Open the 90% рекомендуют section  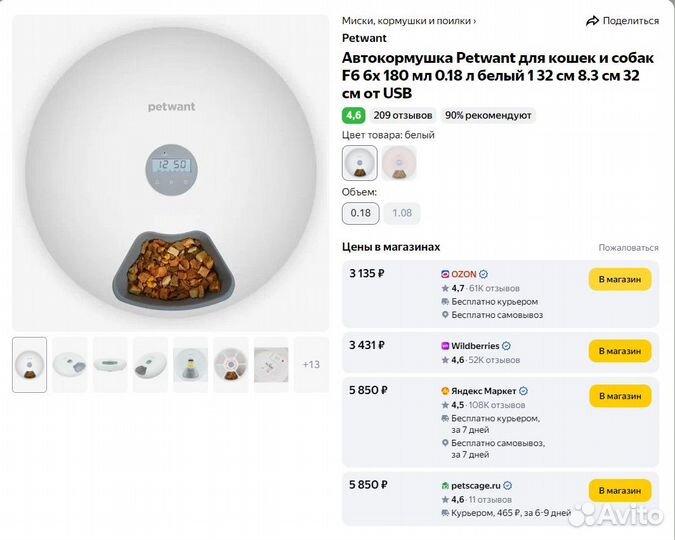(488, 115)
